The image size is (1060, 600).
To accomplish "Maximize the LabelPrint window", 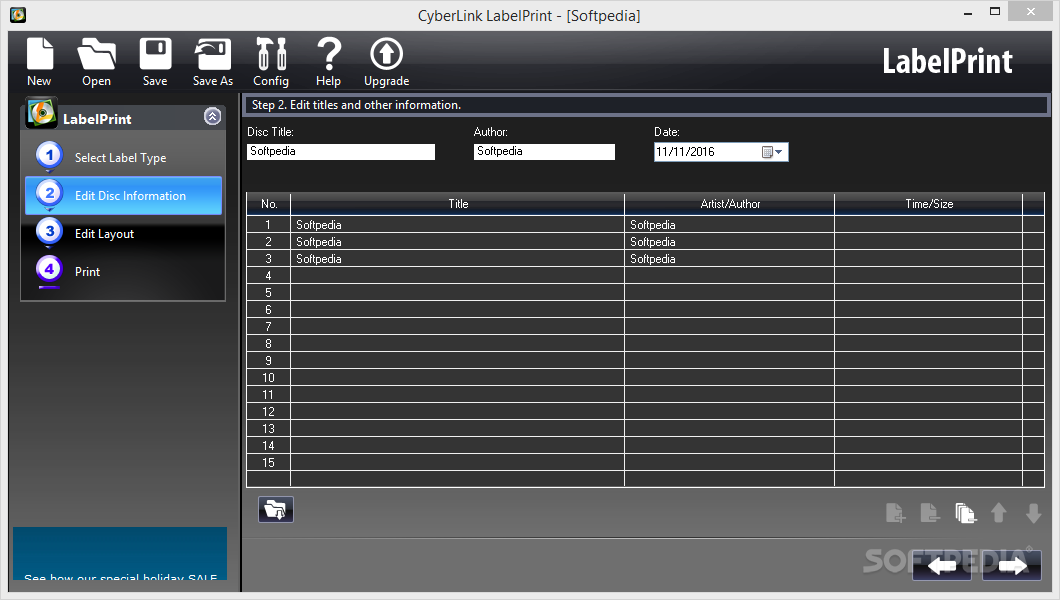I will 995,11.
